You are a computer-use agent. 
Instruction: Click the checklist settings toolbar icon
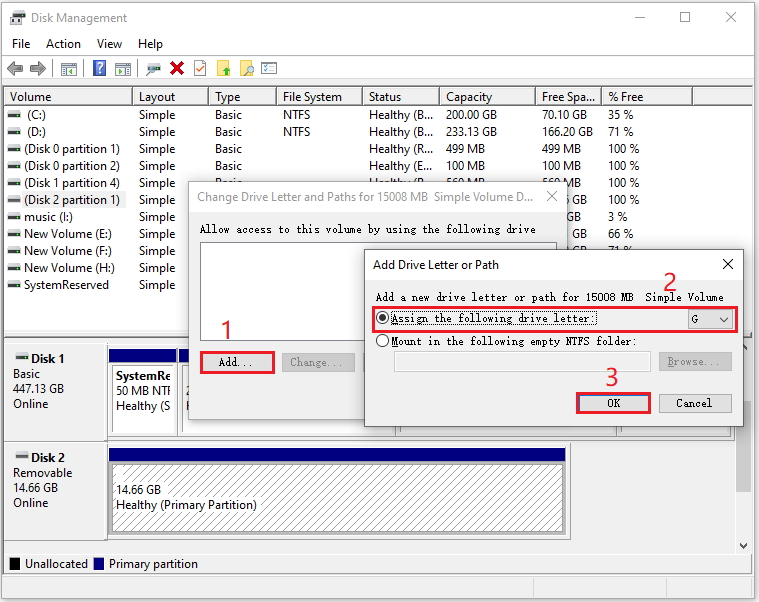pos(269,68)
